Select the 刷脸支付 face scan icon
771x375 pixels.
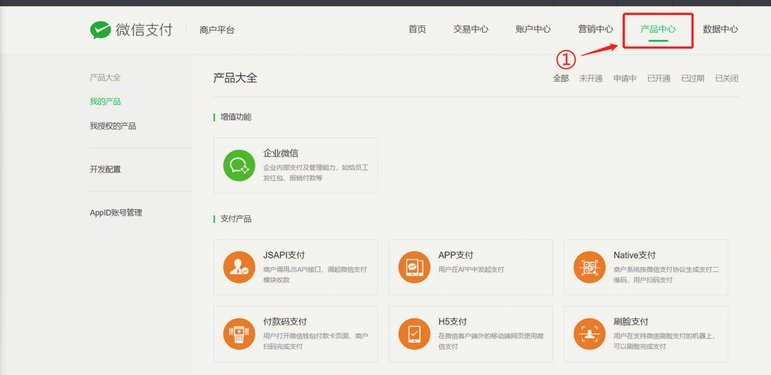click(x=589, y=334)
